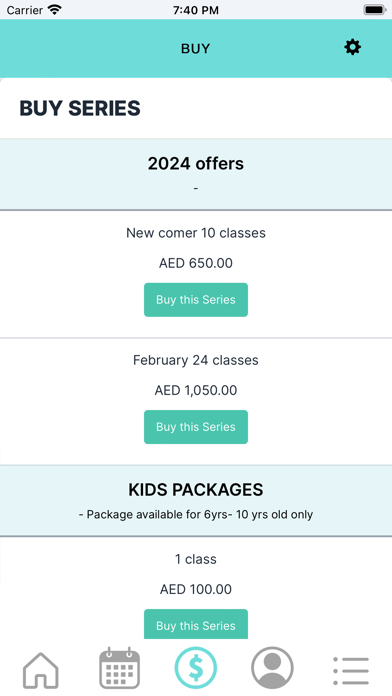Go to the Home tab icon
Screen dimensions: 392x696
(x=40, y=670)
